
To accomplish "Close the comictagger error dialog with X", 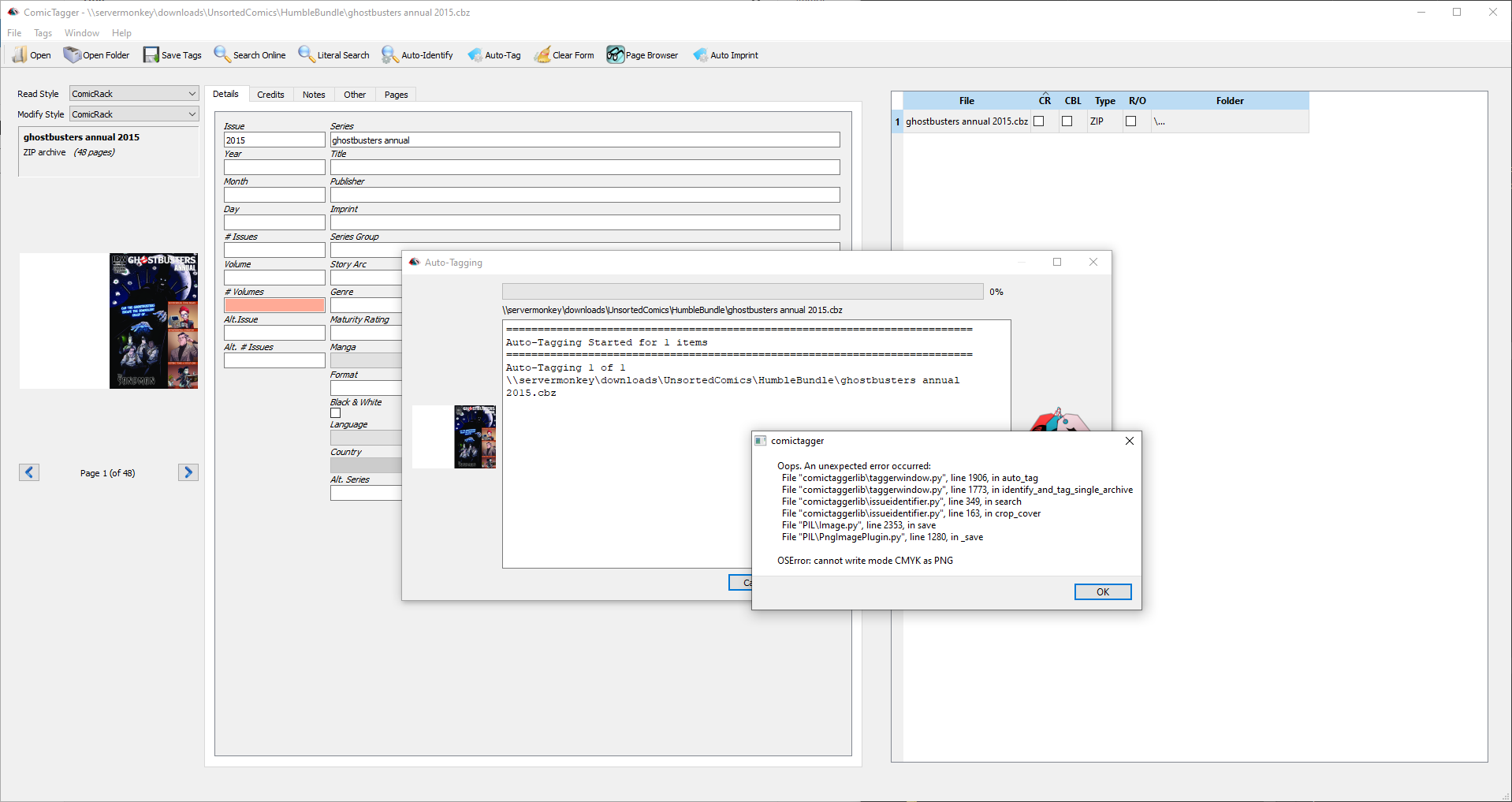I will 1130,441.
